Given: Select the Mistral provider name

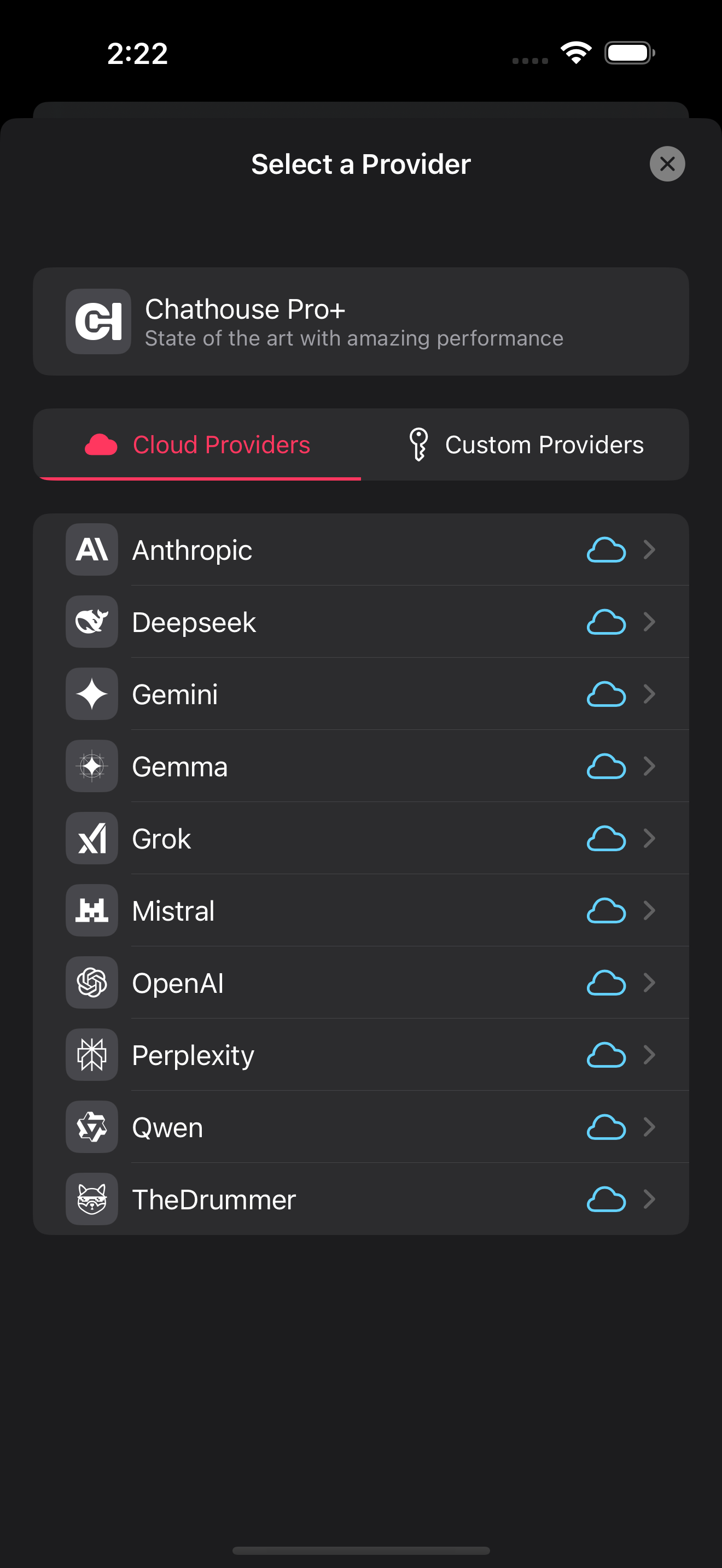Looking at the screenshot, I should click(x=173, y=911).
